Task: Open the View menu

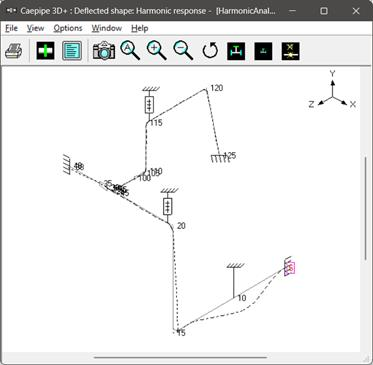Action: (35, 28)
